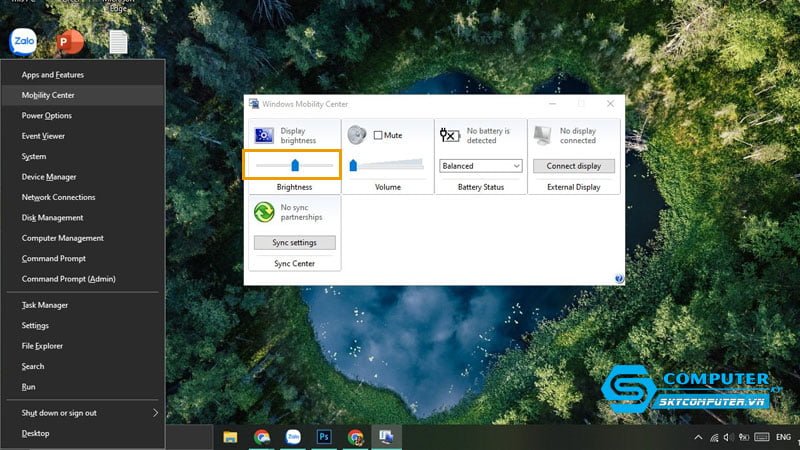Image resolution: width=800 pixels, height=450 pixels.
Task: Click the external display monitor icon
Action: (543, 135)
